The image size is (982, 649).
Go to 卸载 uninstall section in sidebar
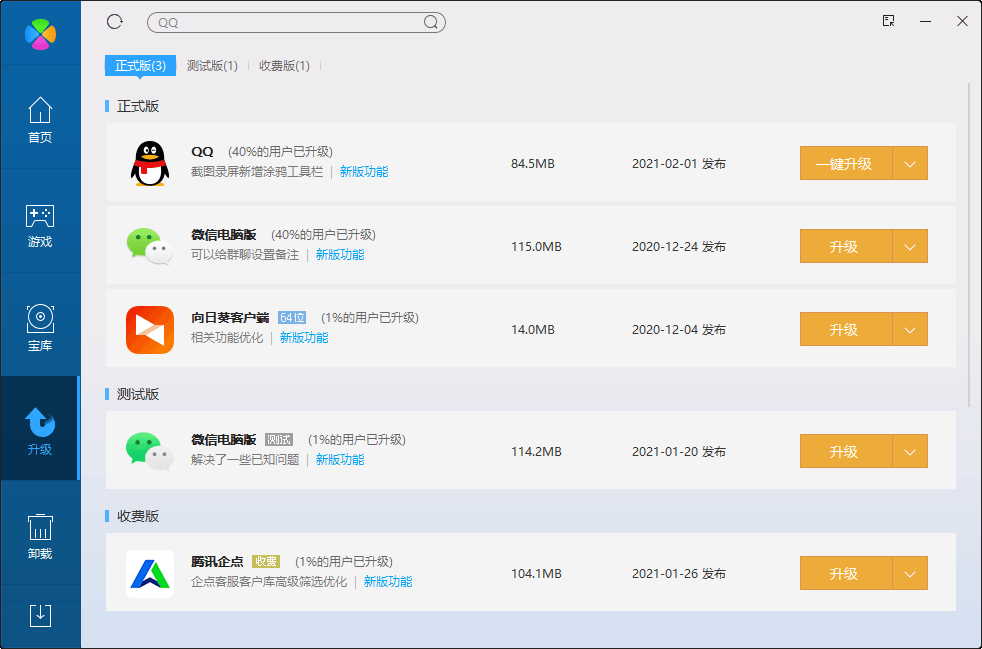click(40, 536)
